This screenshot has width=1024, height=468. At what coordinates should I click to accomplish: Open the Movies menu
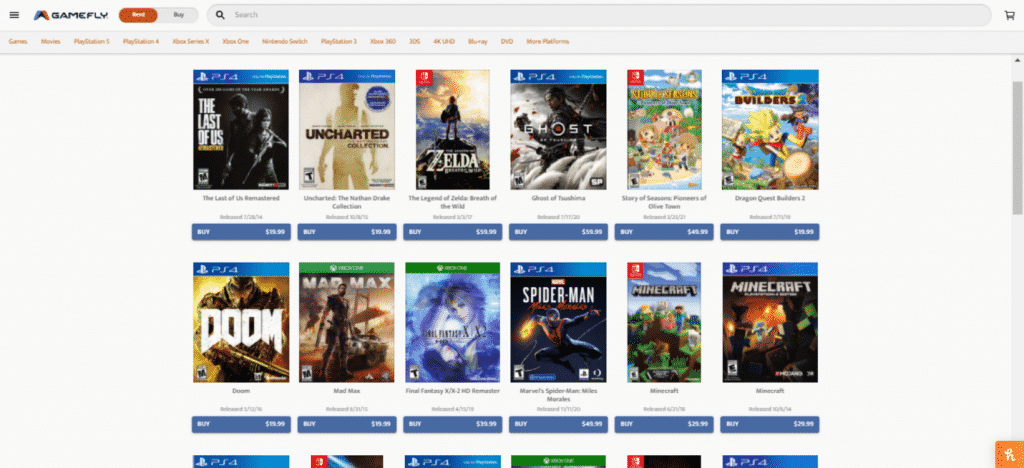point(50,42)
